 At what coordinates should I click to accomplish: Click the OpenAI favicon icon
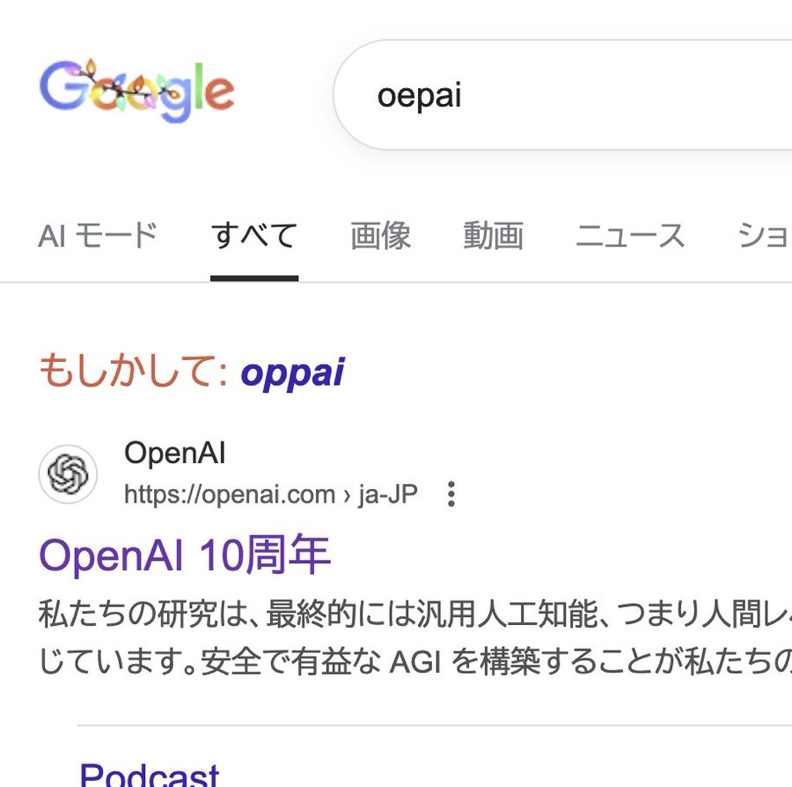point(68,474)
